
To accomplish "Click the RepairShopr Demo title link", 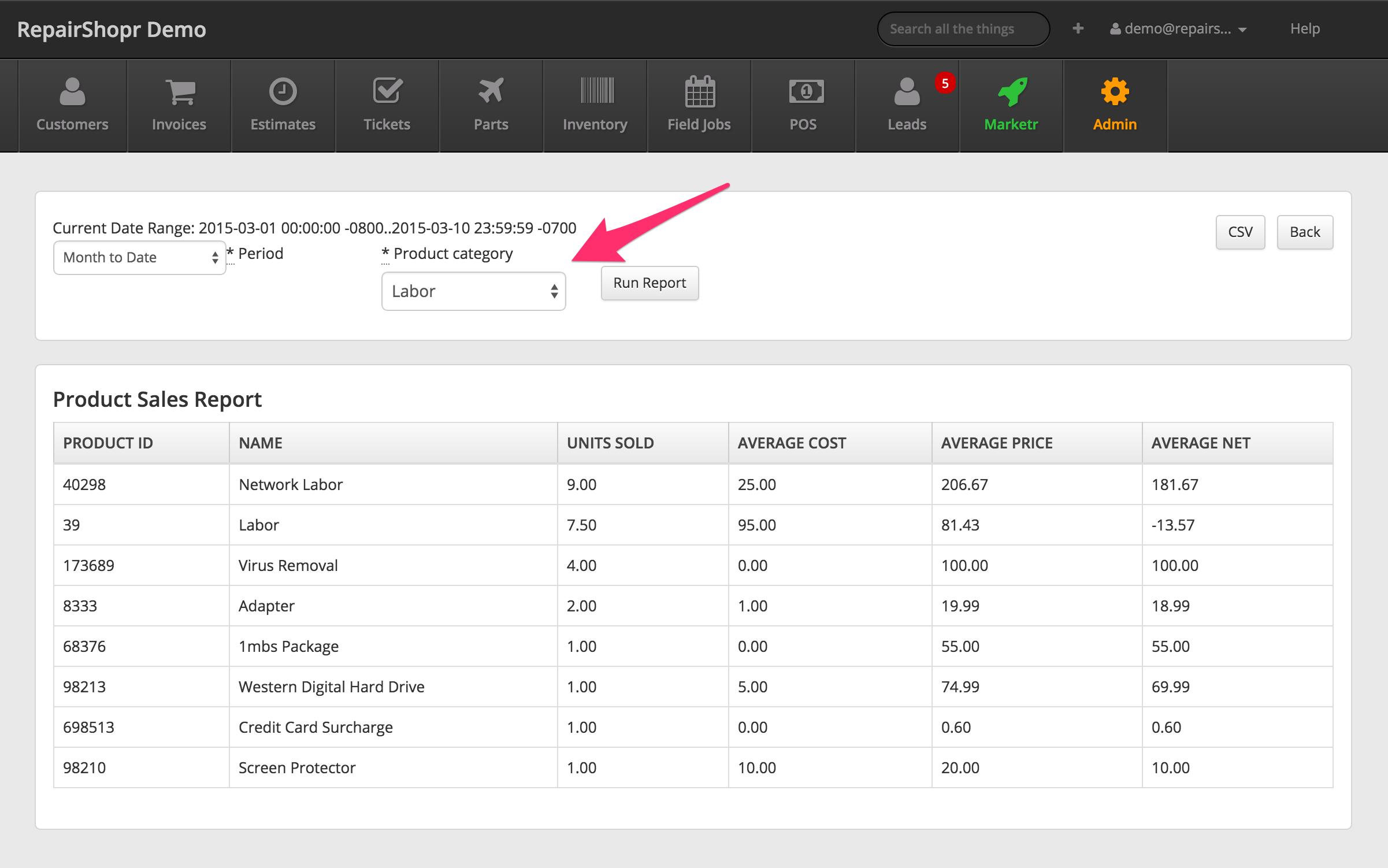I will pyautogui.click(x=112, y=29).
